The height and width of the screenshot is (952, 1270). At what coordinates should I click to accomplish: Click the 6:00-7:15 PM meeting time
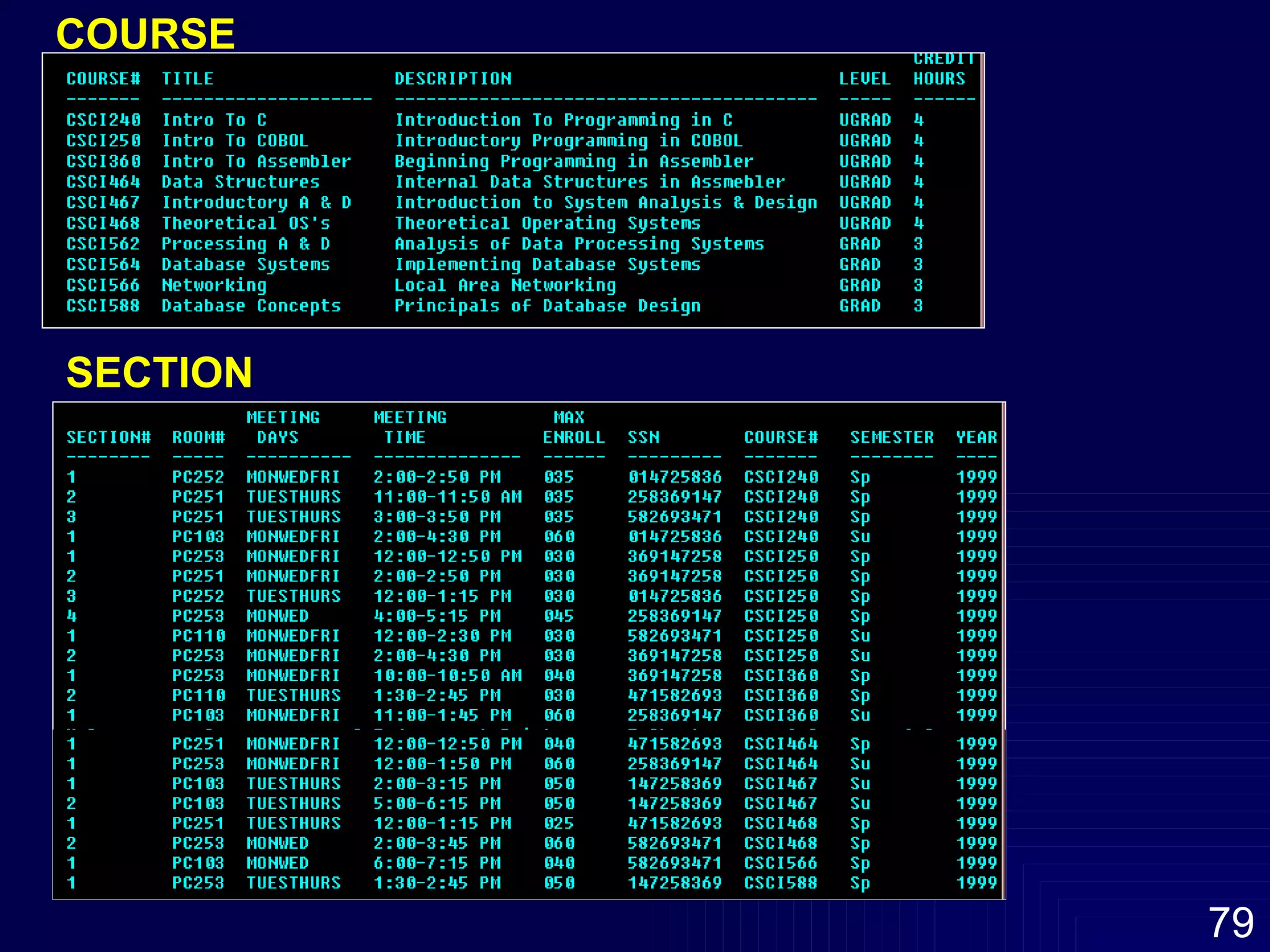click(x=437, y=863)
